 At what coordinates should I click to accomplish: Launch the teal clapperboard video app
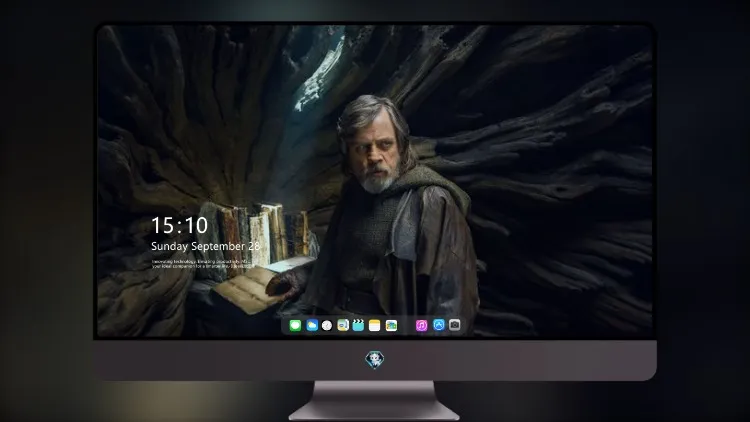coord(358,325)
